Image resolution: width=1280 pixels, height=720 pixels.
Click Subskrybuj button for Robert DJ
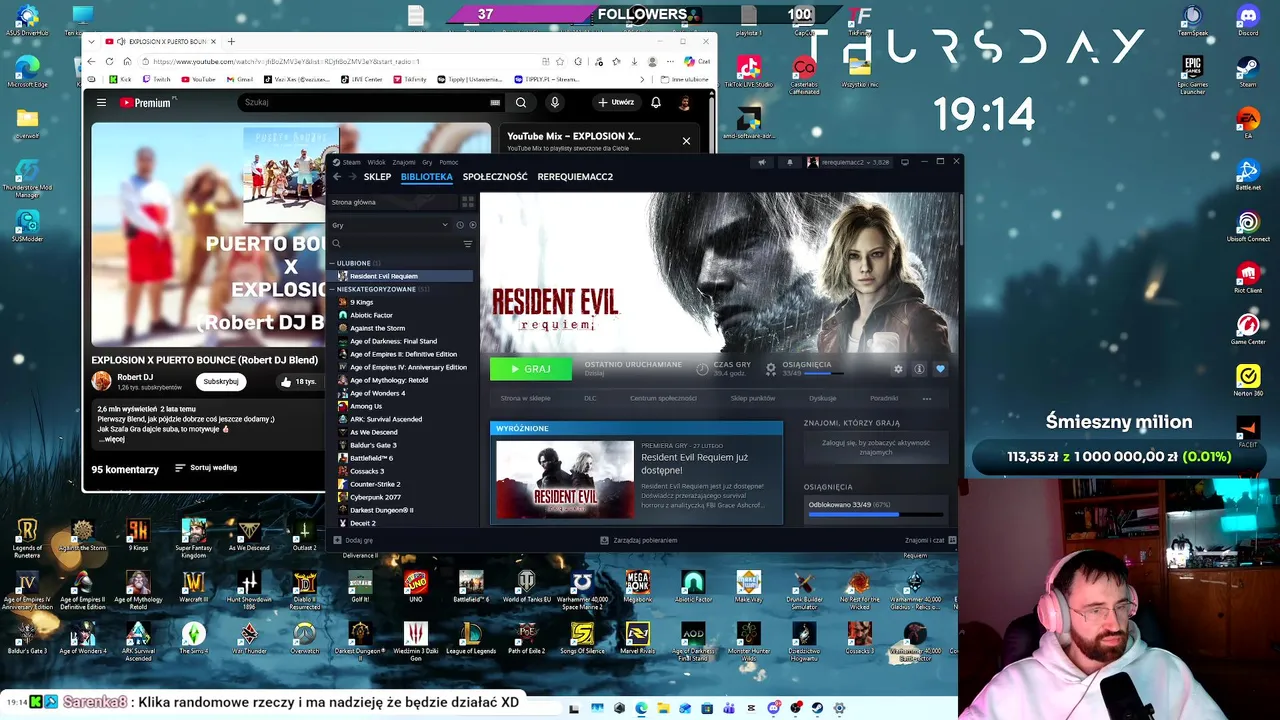221,381
